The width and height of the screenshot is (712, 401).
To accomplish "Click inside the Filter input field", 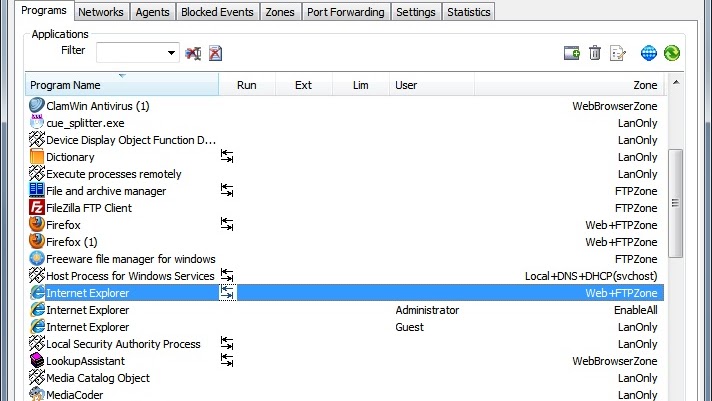I will [x=131, y=53].
